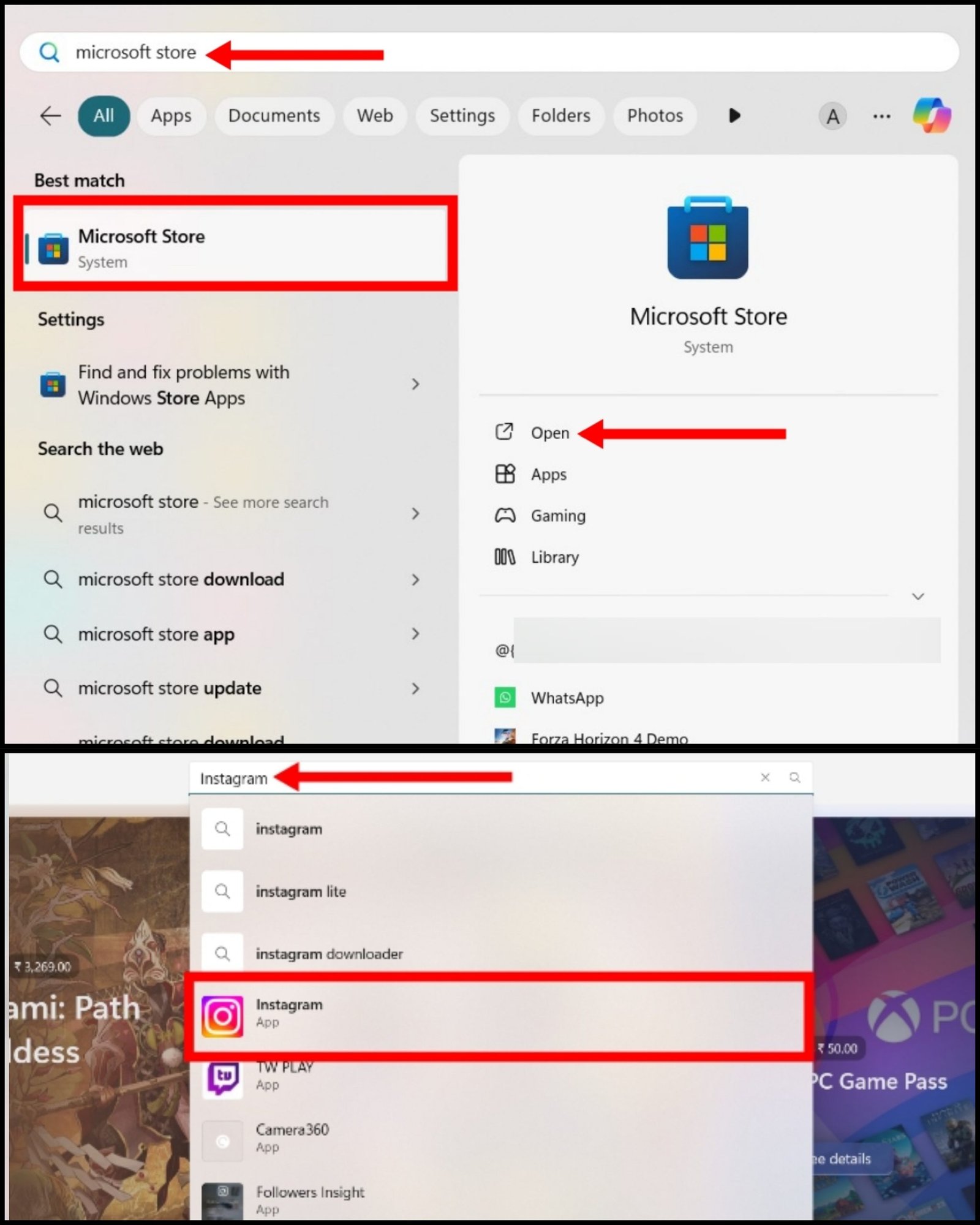This screenshot has width=980, height=1225.
Task: Click the ₹ 3,269.00 game banner
Action: (98, 1017)
